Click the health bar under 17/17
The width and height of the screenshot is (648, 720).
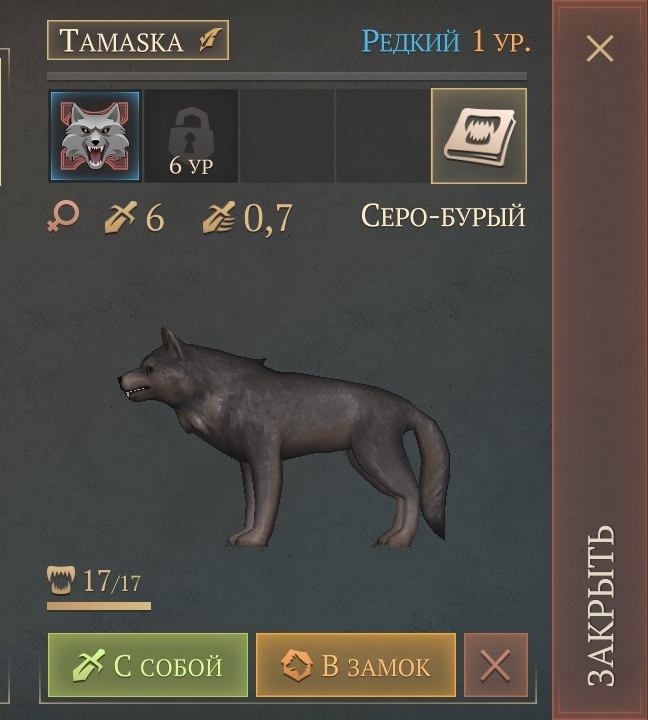99,606
